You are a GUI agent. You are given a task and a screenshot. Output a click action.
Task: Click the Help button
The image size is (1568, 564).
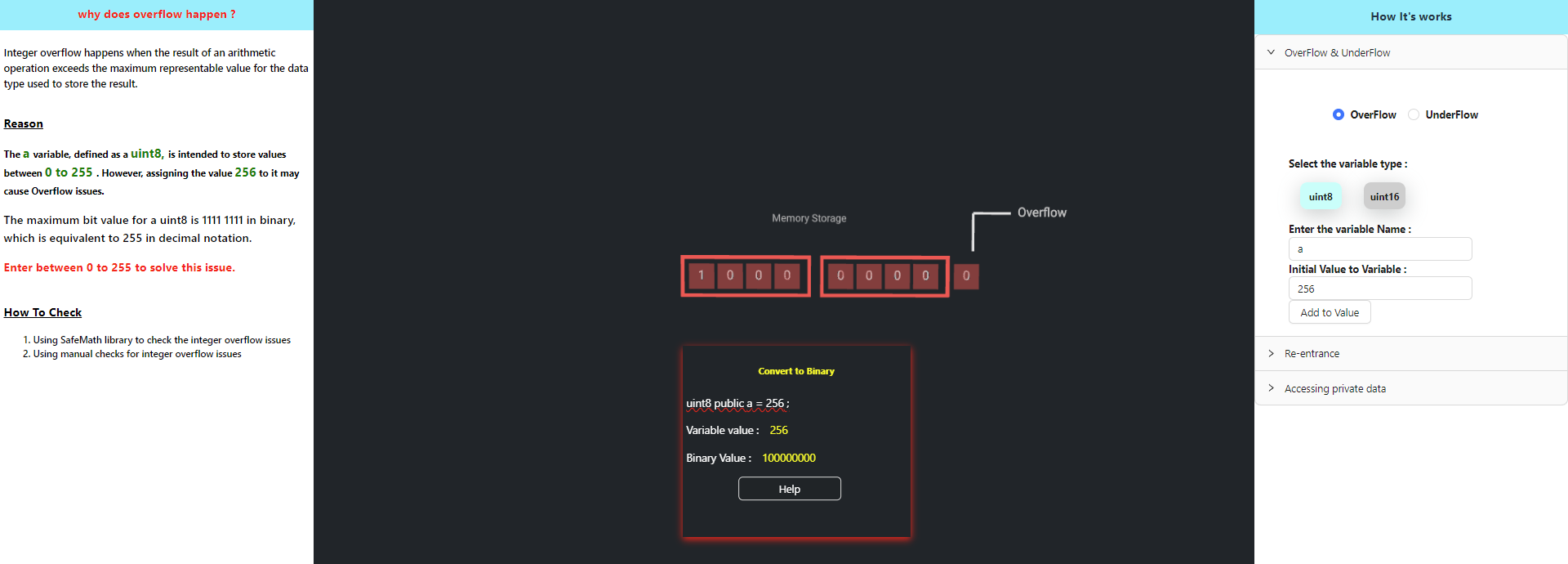coord(789,489)
